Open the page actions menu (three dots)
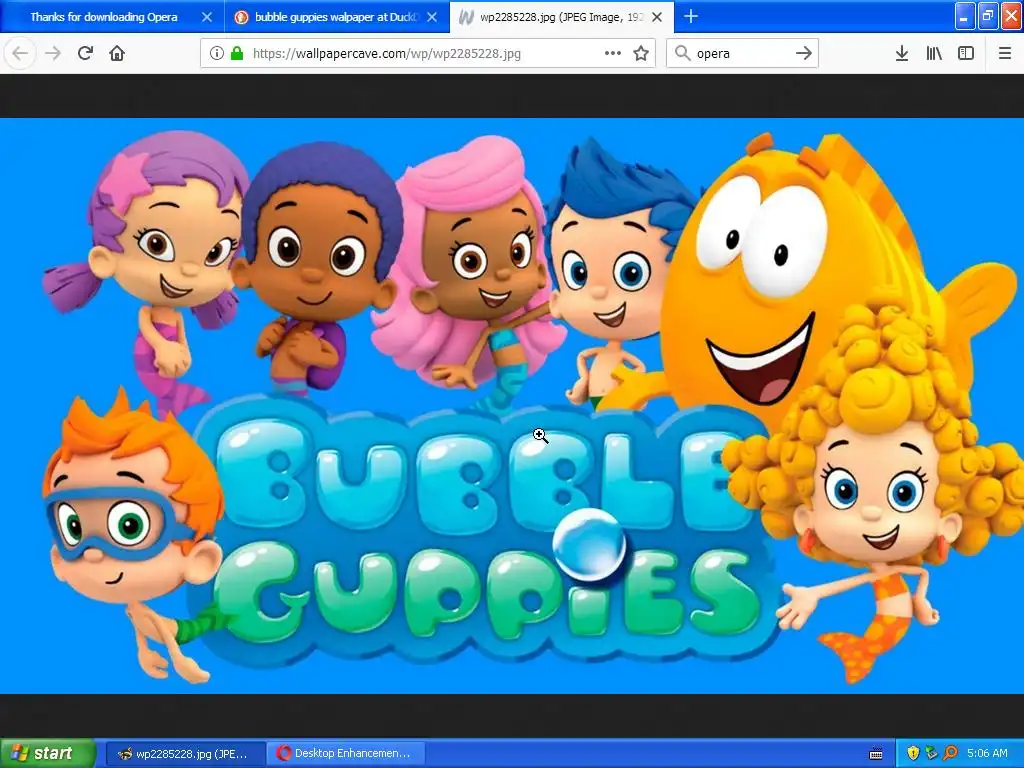Image resolution: width=1024 pixels, height=768 pixels. pyautogui.click(x=613, y=54)
